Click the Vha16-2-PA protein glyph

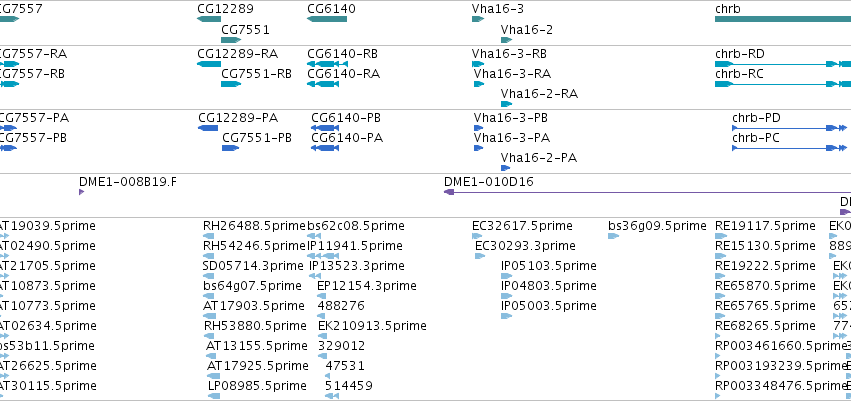coord(506,168)
